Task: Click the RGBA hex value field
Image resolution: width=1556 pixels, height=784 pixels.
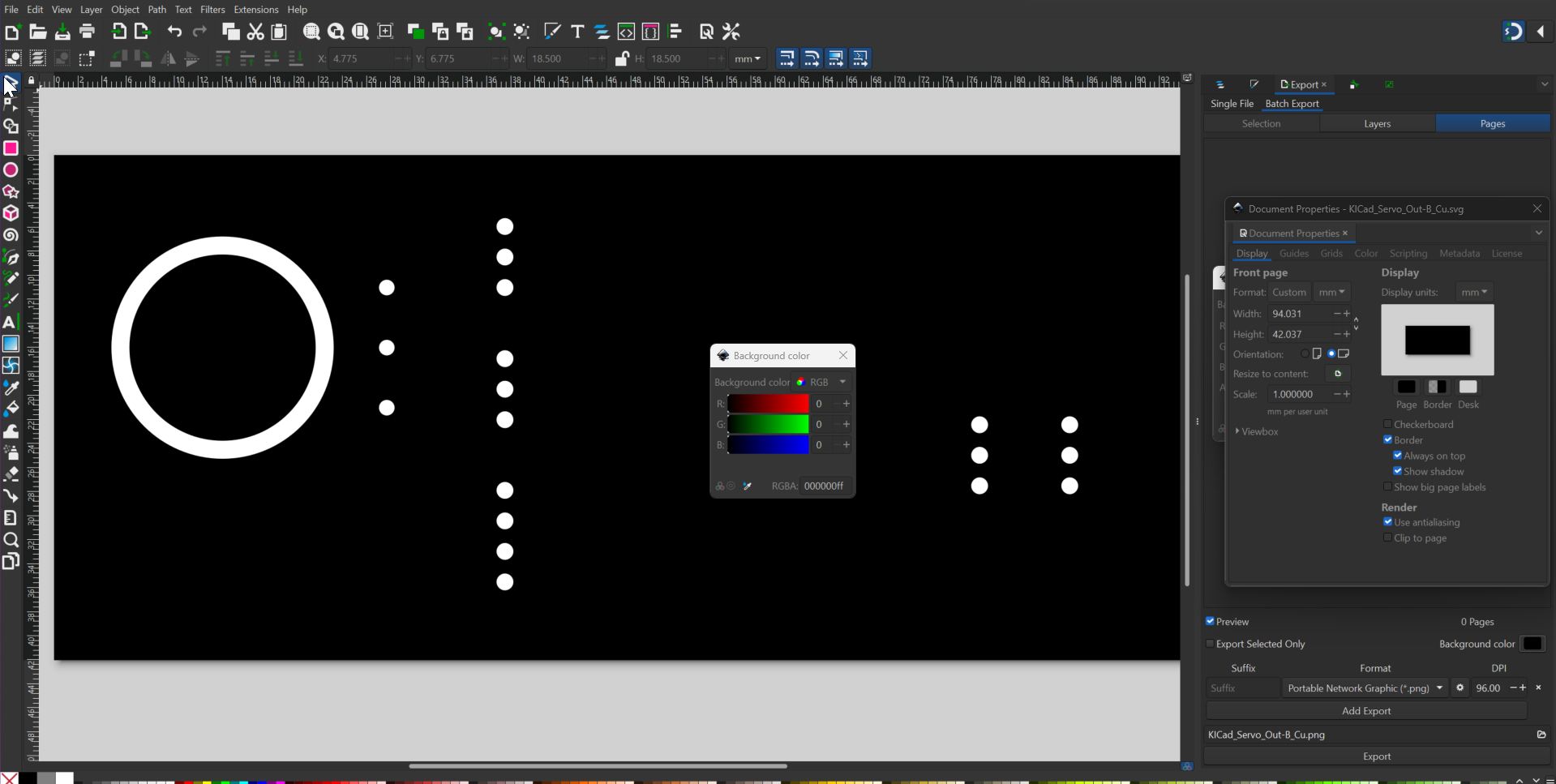Action: click(825, 486)
